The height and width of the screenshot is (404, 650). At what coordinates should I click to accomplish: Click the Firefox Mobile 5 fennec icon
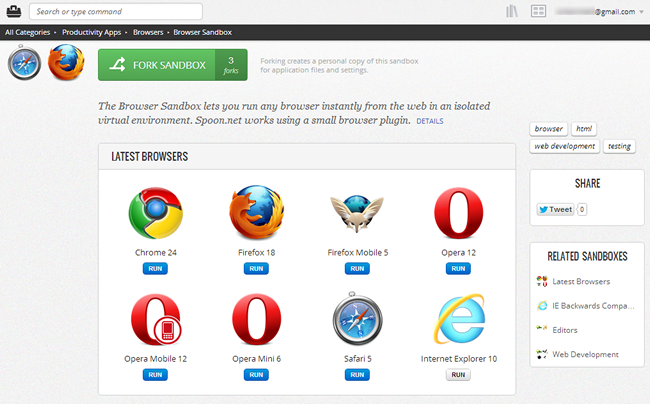coord(357,213)
